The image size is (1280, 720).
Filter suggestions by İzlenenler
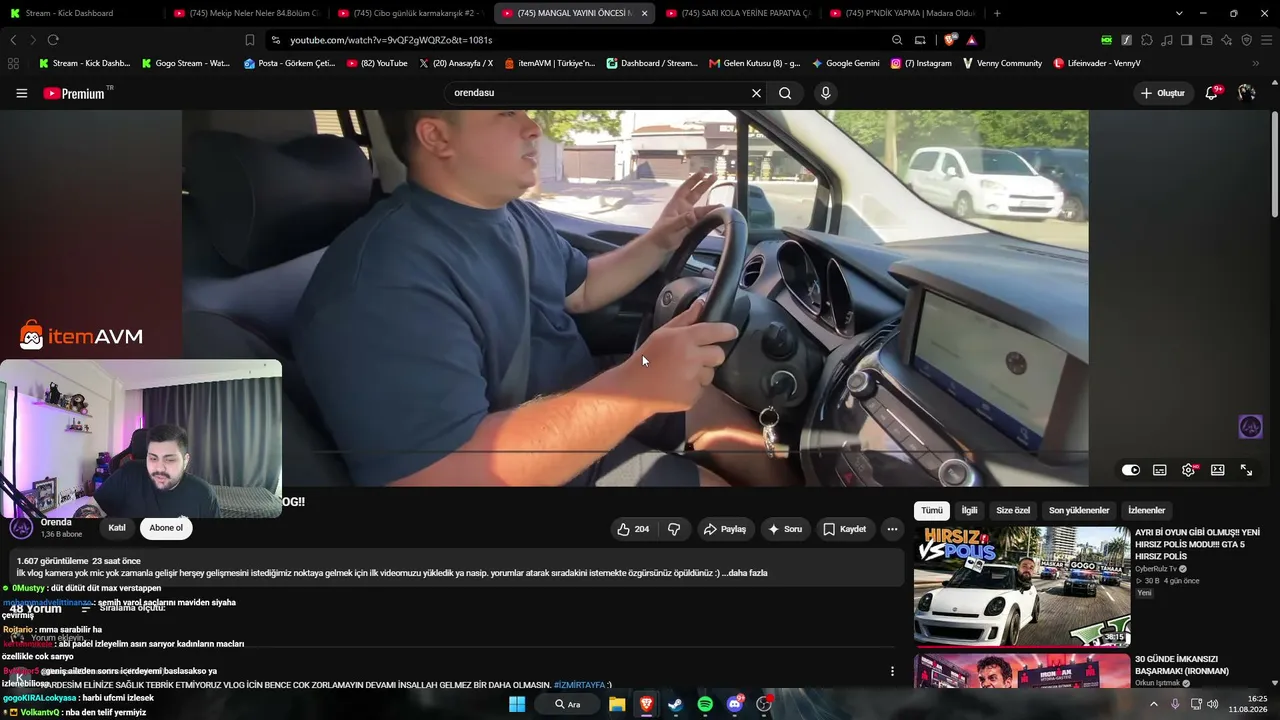tap(1147, 510)
